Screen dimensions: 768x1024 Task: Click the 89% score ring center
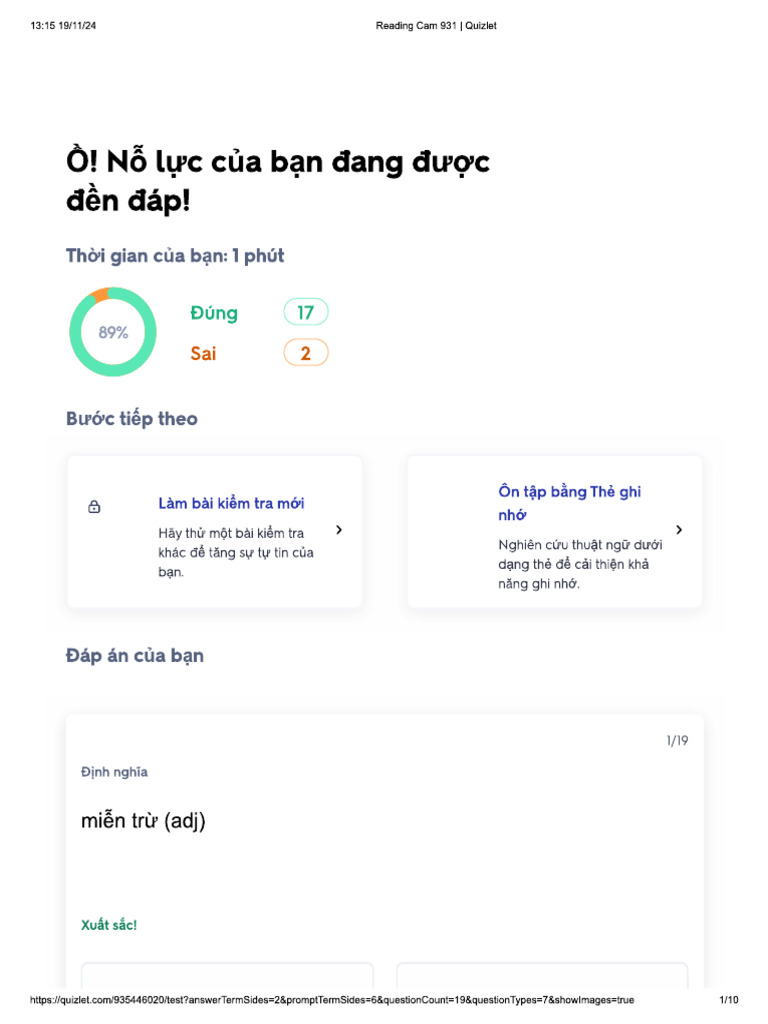[113, 333]
